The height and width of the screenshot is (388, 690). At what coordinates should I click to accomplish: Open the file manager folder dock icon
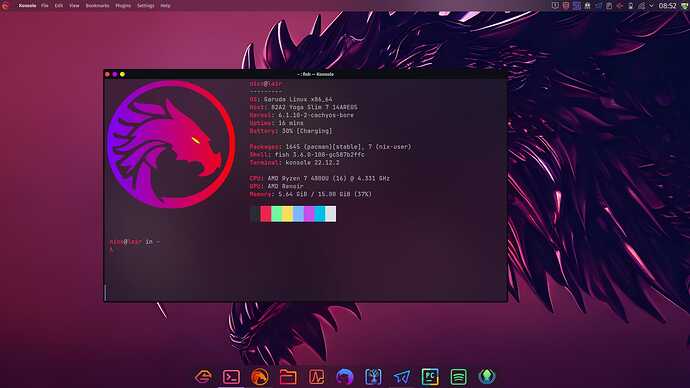click(x=288, y=377)
